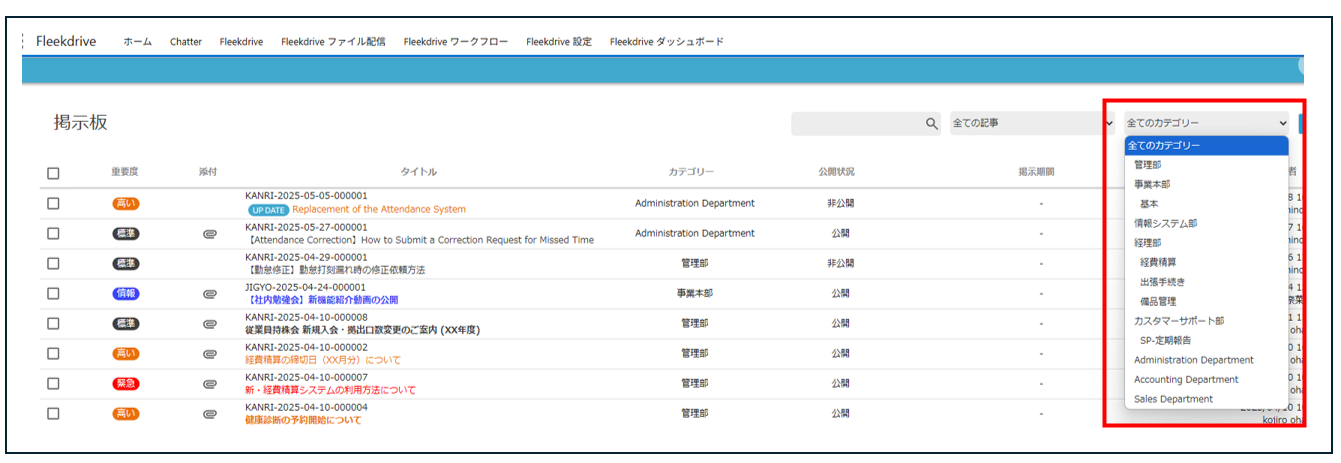This screenshot has width=1341, height=463.
Task: Open 【勤怠修正】勤怠打刻漏れ時の修正依頼方法 article
Action: (335, 270)
